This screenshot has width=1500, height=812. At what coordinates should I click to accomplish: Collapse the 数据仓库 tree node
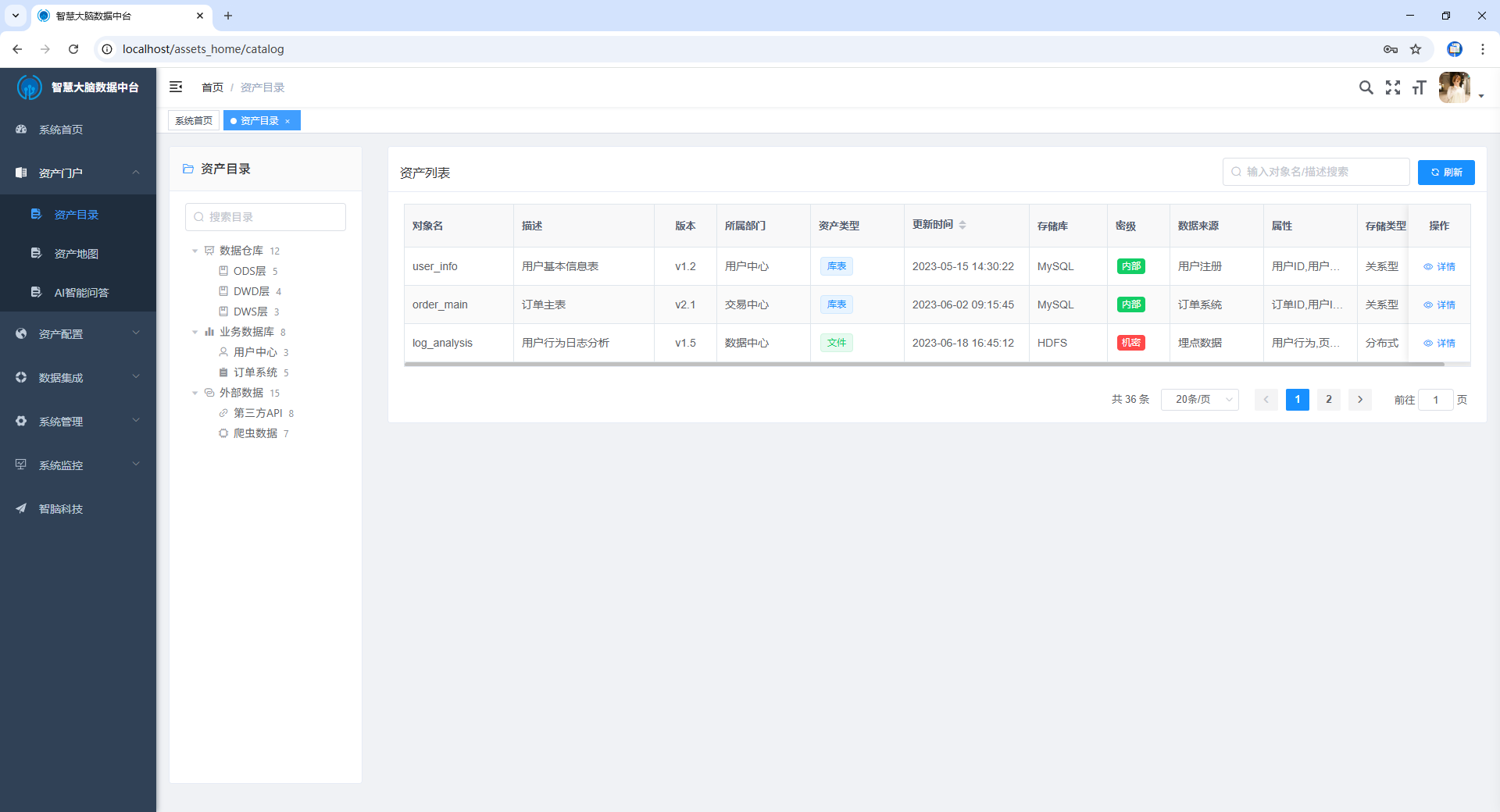pos(195,251)
